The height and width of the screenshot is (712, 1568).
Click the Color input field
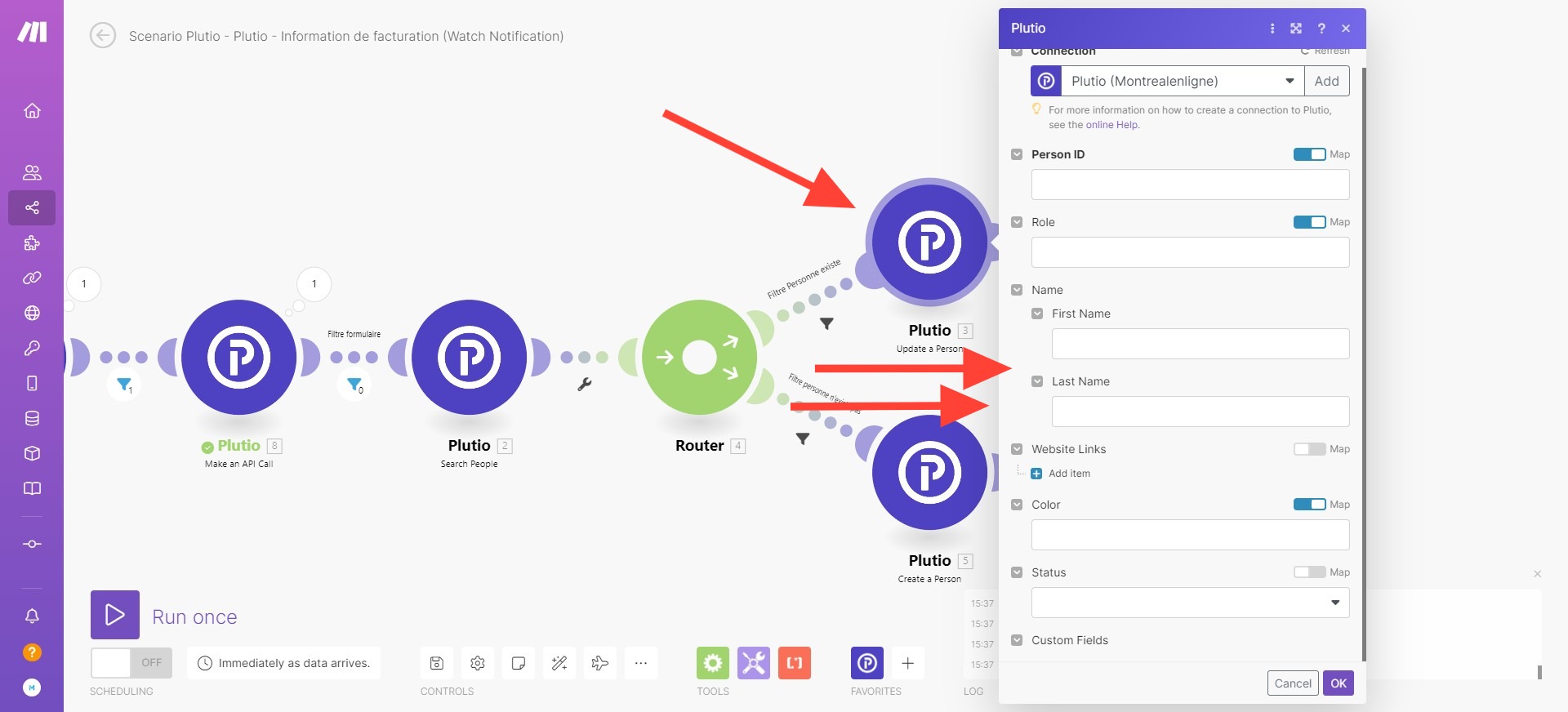coord(1190,535)
